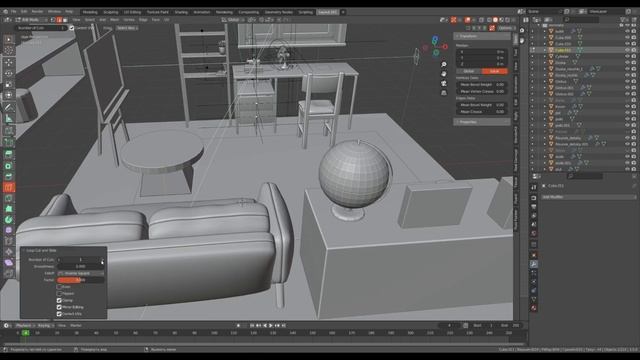The image size is (640, 360).
Task: Uncheck Correct UVs in Loop Cut panel
Action: [59, 314]
